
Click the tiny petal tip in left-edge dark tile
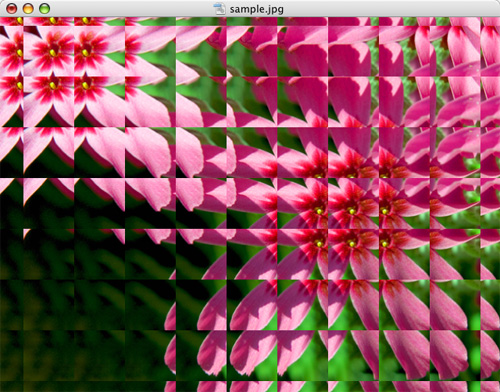tap(26, 232)
